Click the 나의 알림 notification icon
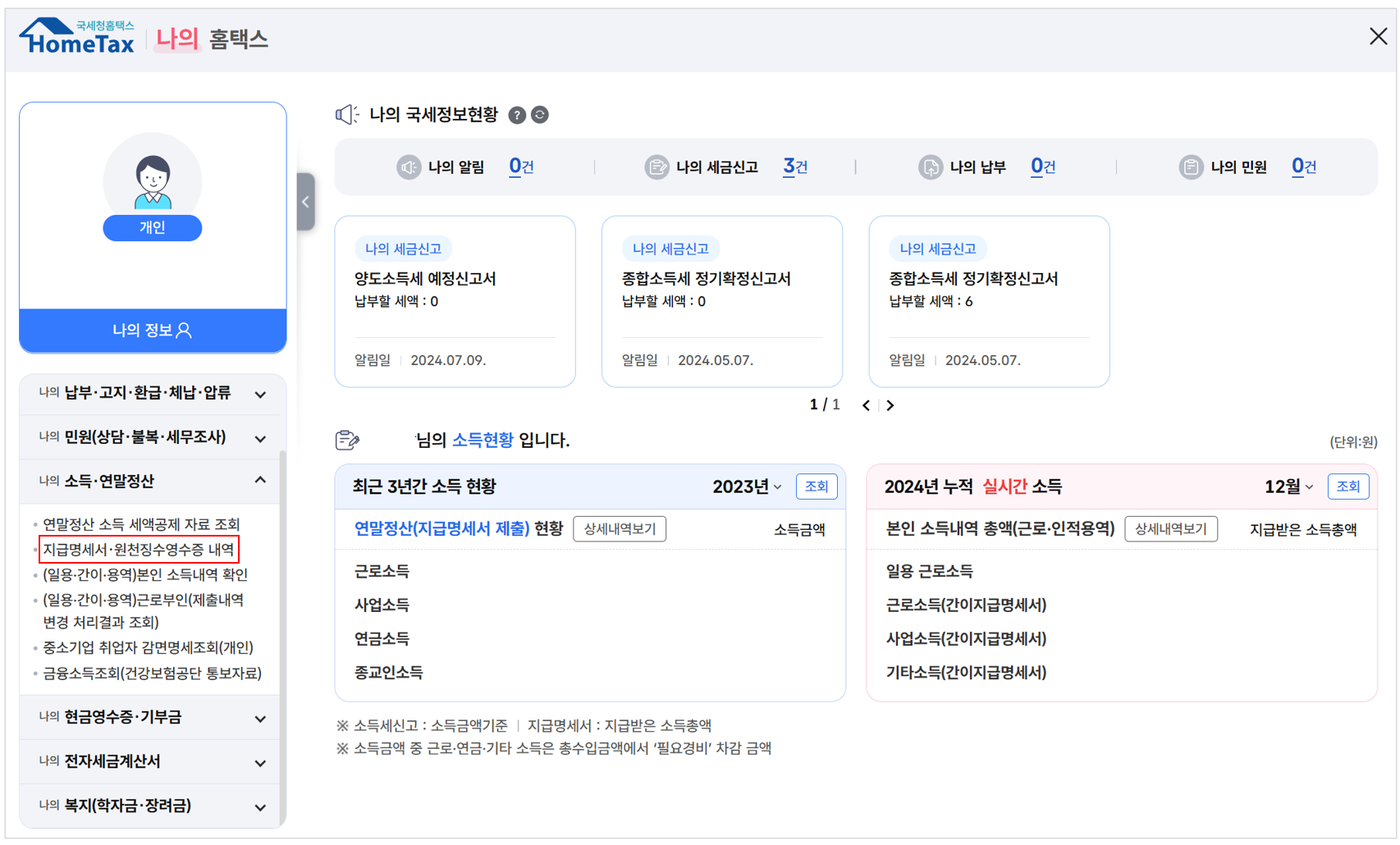 (x=409, y=167)
